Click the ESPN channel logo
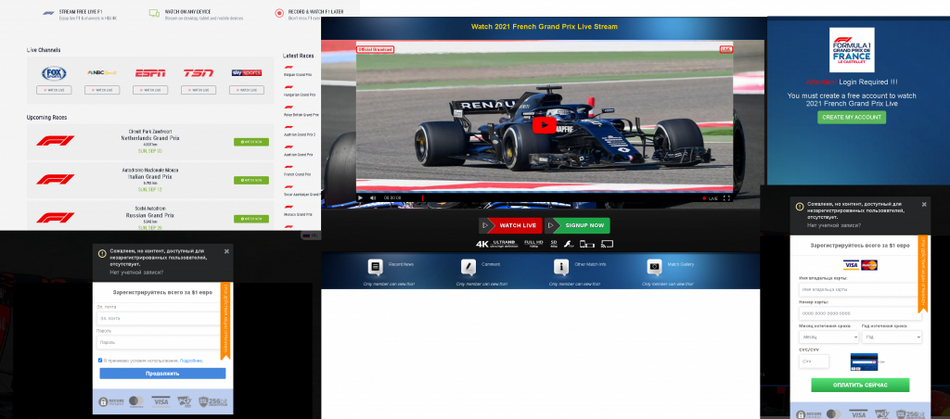The height and width of the screenshot is (419, 950). (x=150, y=73)
